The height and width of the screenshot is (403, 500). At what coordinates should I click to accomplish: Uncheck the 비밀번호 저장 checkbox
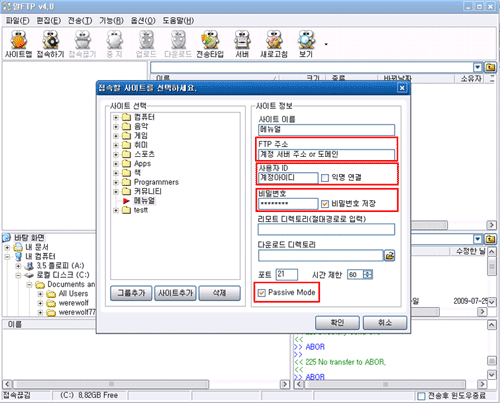pyautogui.click(x=325, y=204)
